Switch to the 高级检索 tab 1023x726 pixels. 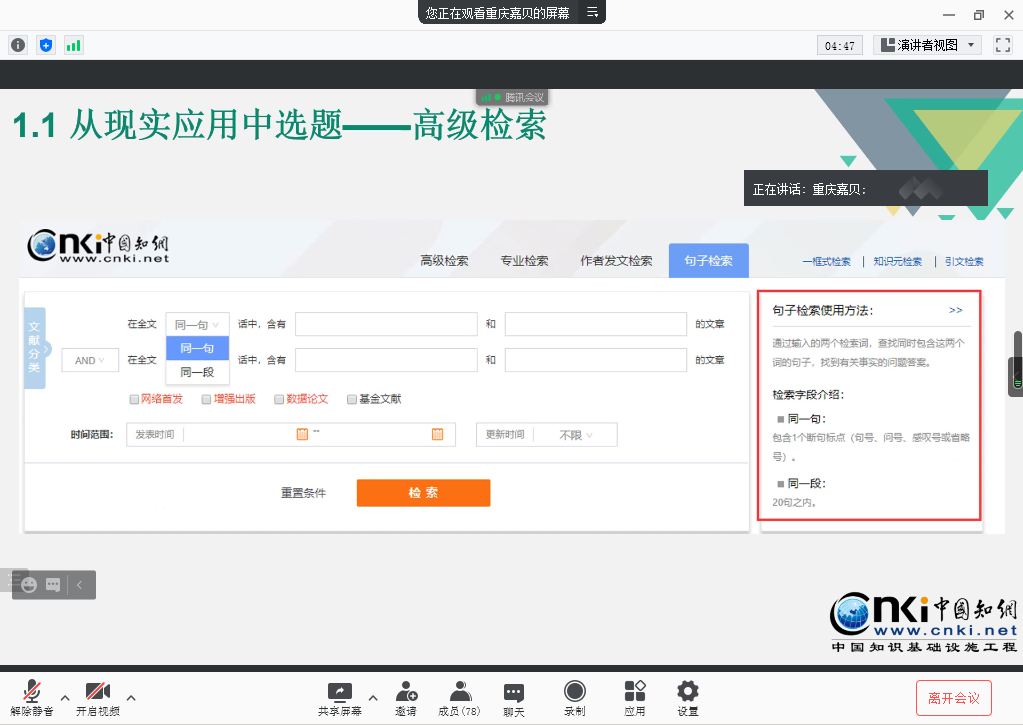pos(444,261)
